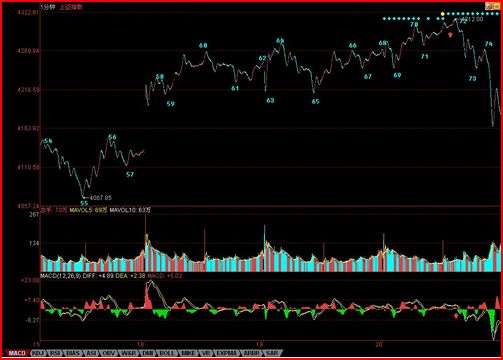The height and width of the screenshot is (360, 503).
Task: Click the MAVOL5 volume average label
Action: [x=88, y=210]
